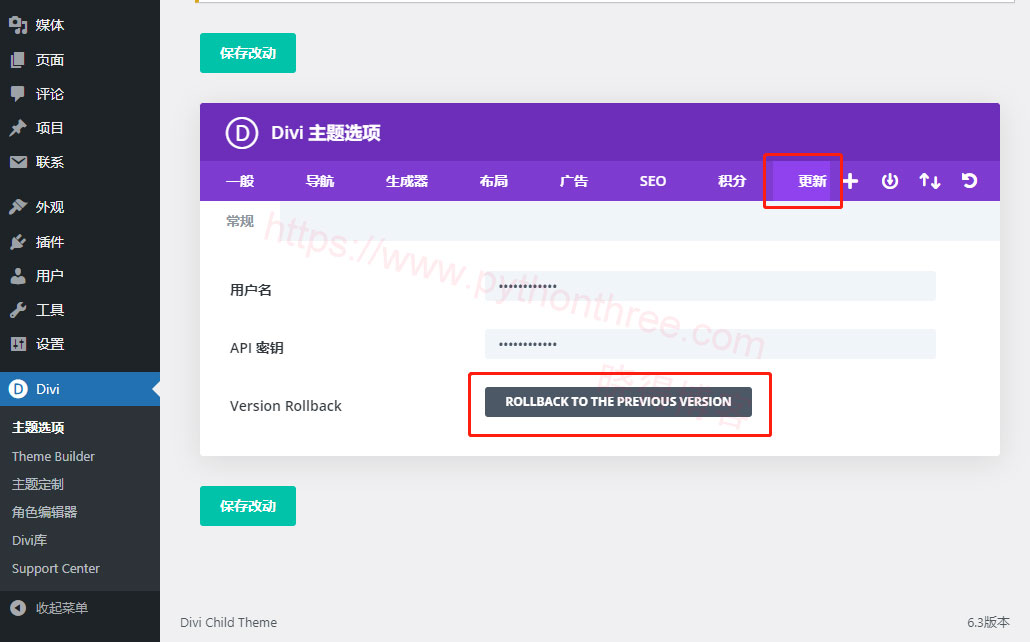Viewport: 1030px width, 642px height.
Task: Click the 项目 pushpin icon
Action: coord(18,128)
